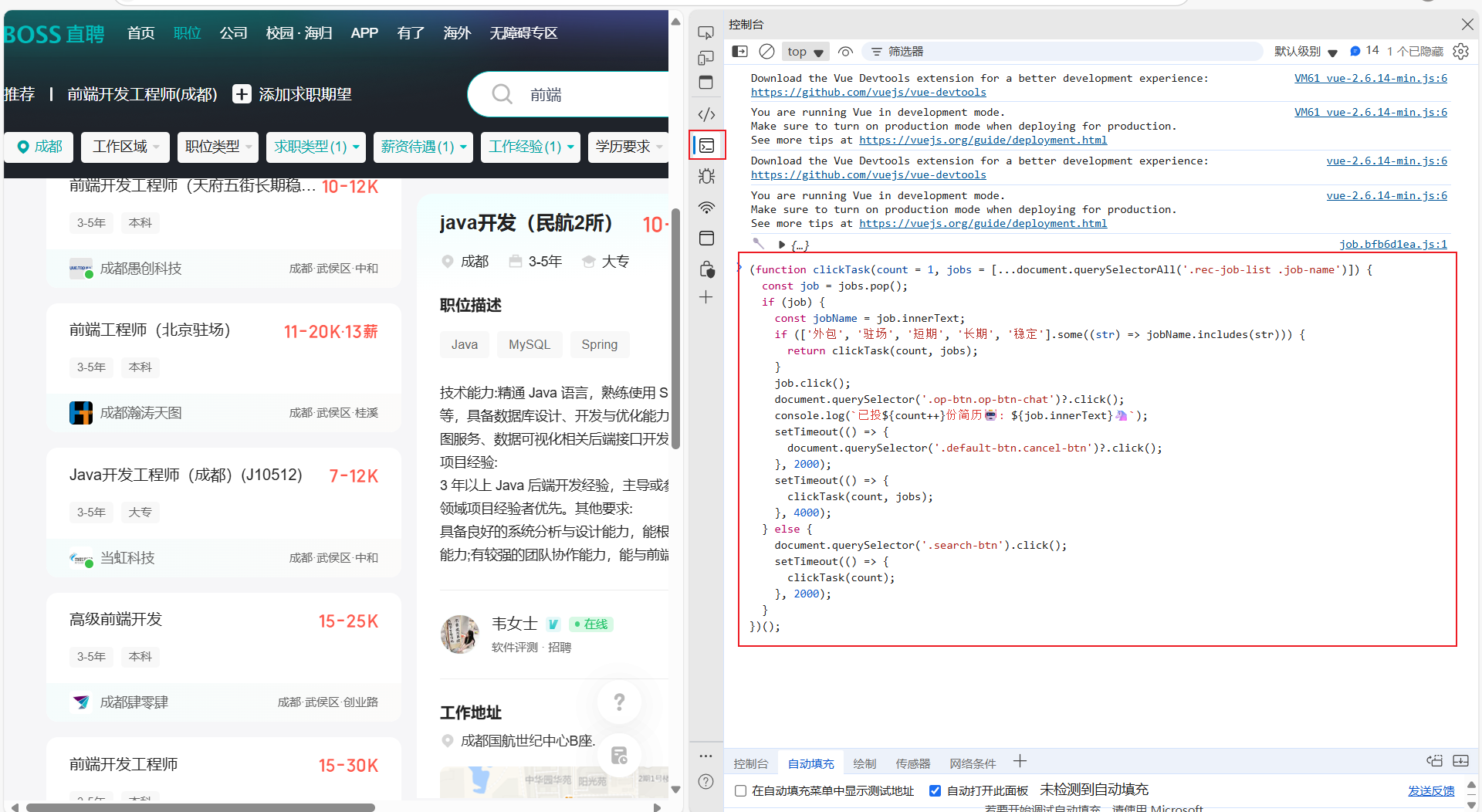
Task: Click the 成都 location pin filter
Action: 39,147
